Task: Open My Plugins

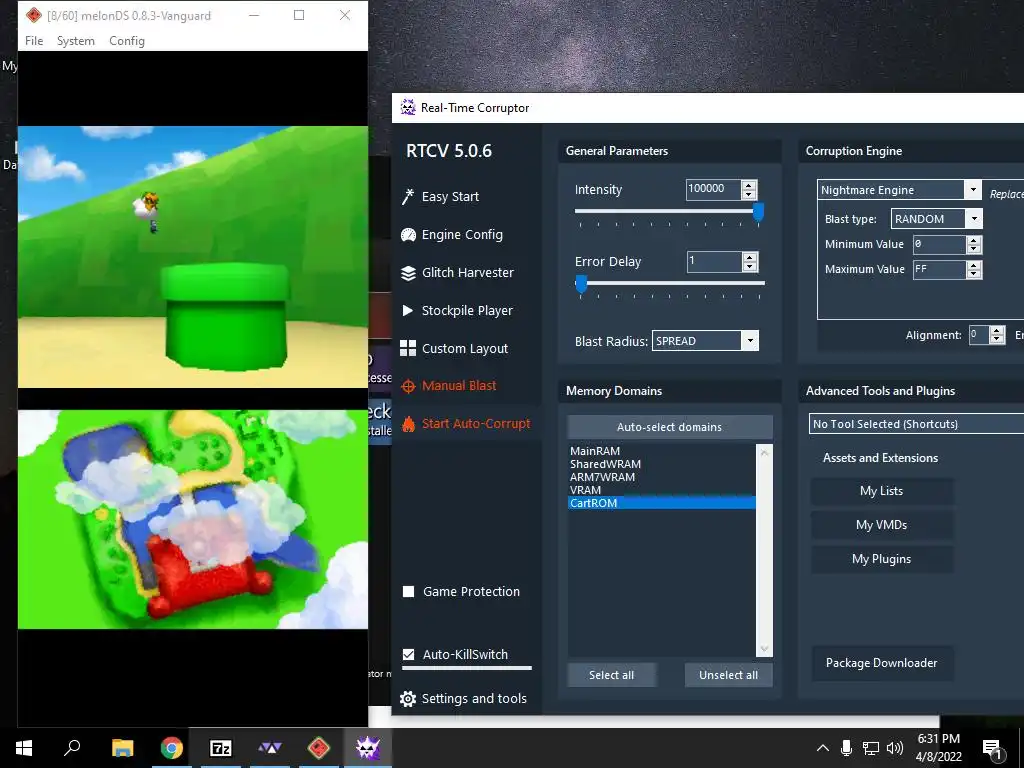Action: click(x=882, y=559)
